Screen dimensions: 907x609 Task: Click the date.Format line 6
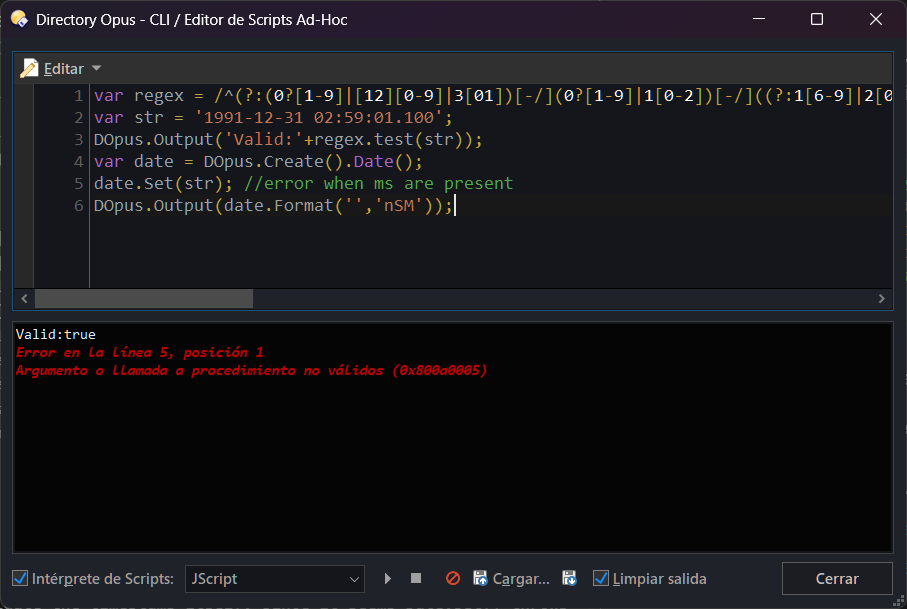pyautogui.click(x=273, y=205)
